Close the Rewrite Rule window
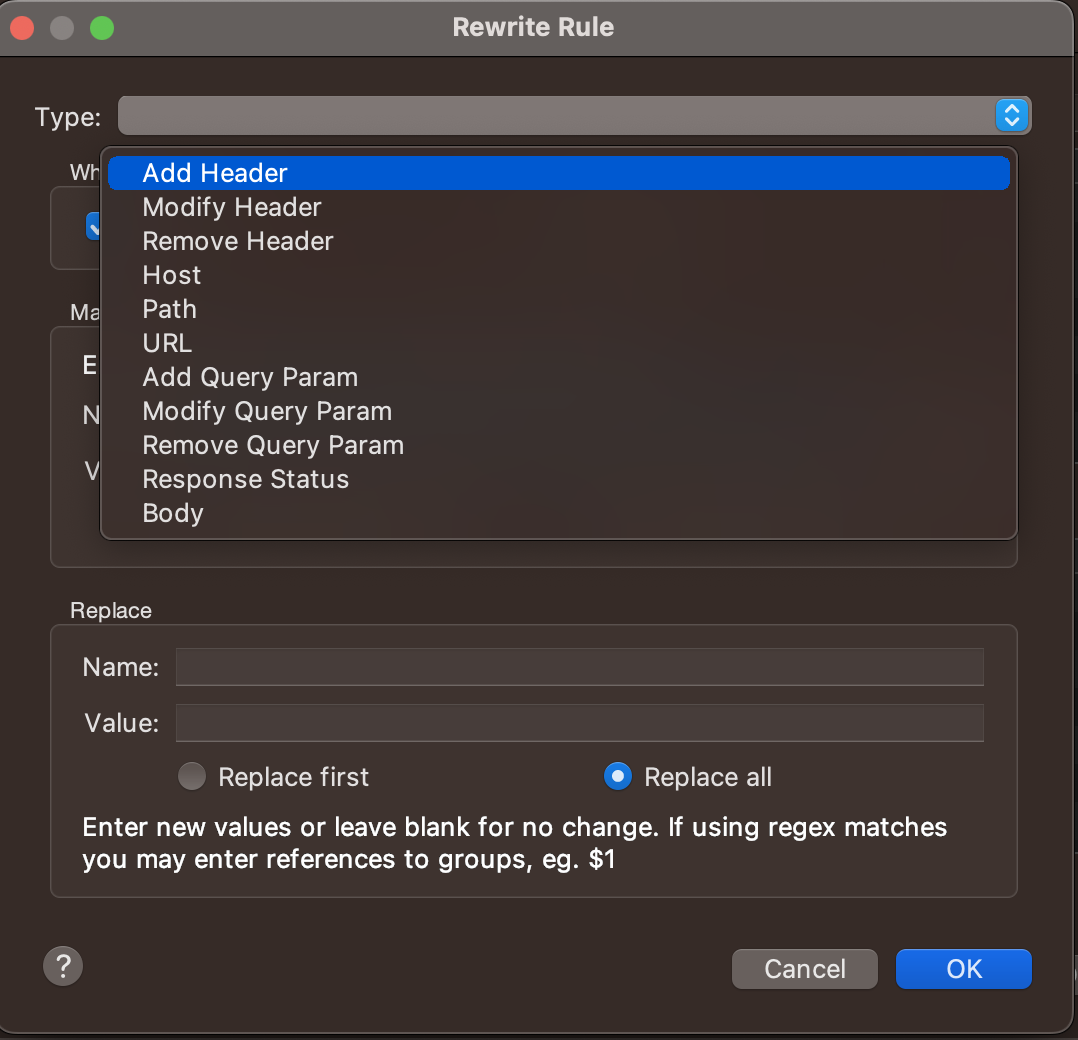This screenshot has width=1078, height=1040. (x=22, y=28)
